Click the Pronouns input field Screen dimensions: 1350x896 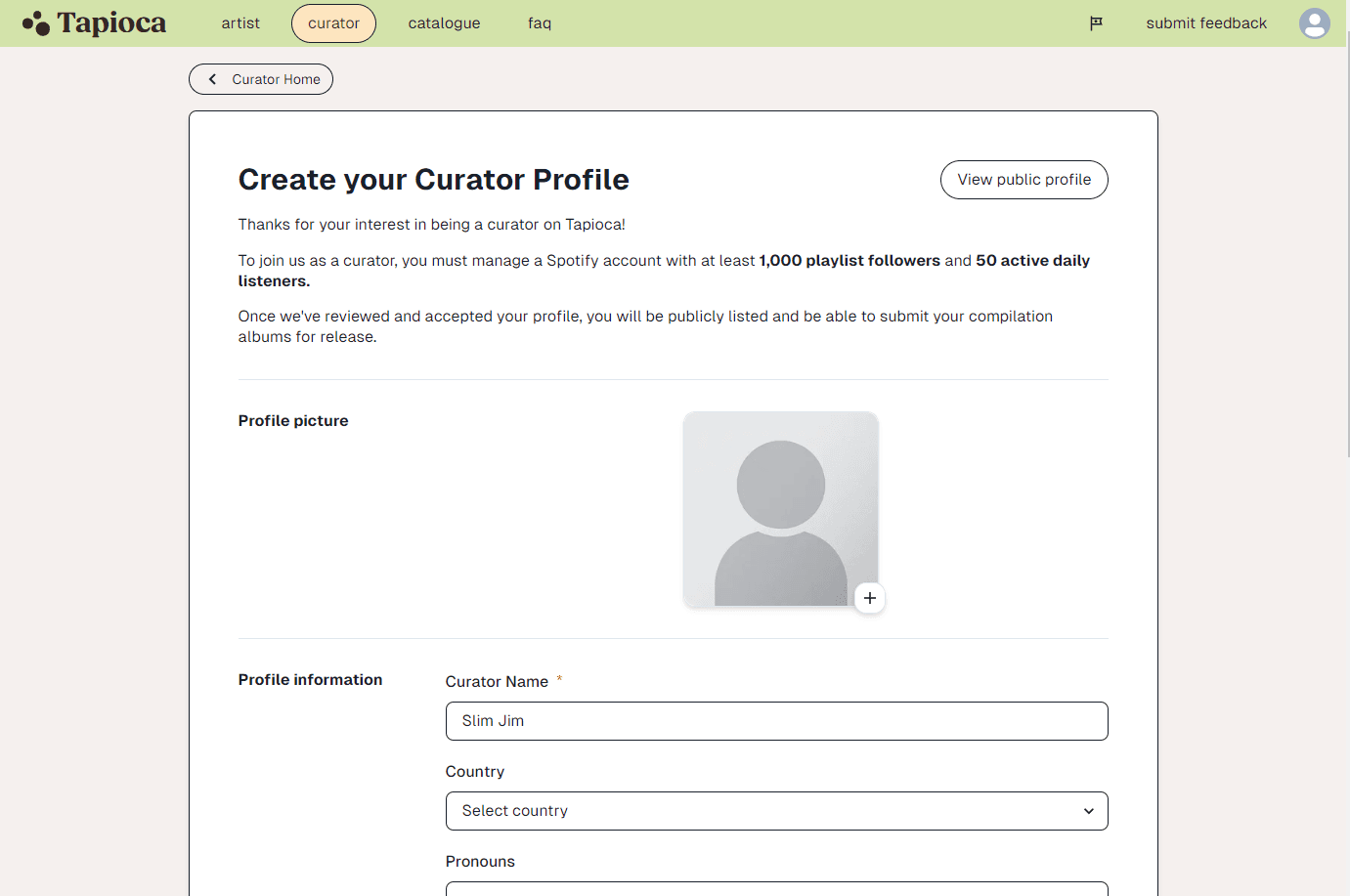click(x=776, y=889)
